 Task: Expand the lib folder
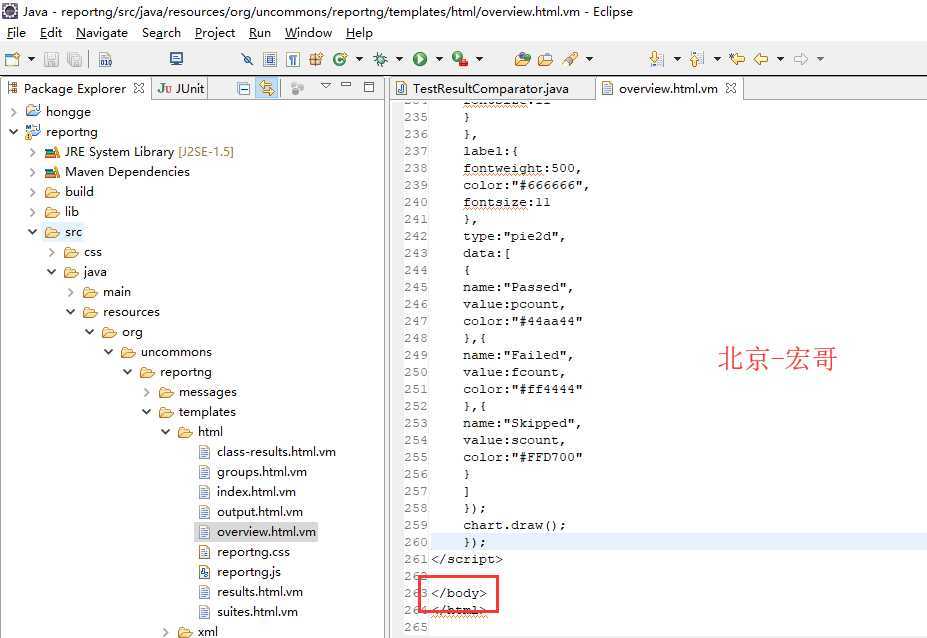coord(33,212)
